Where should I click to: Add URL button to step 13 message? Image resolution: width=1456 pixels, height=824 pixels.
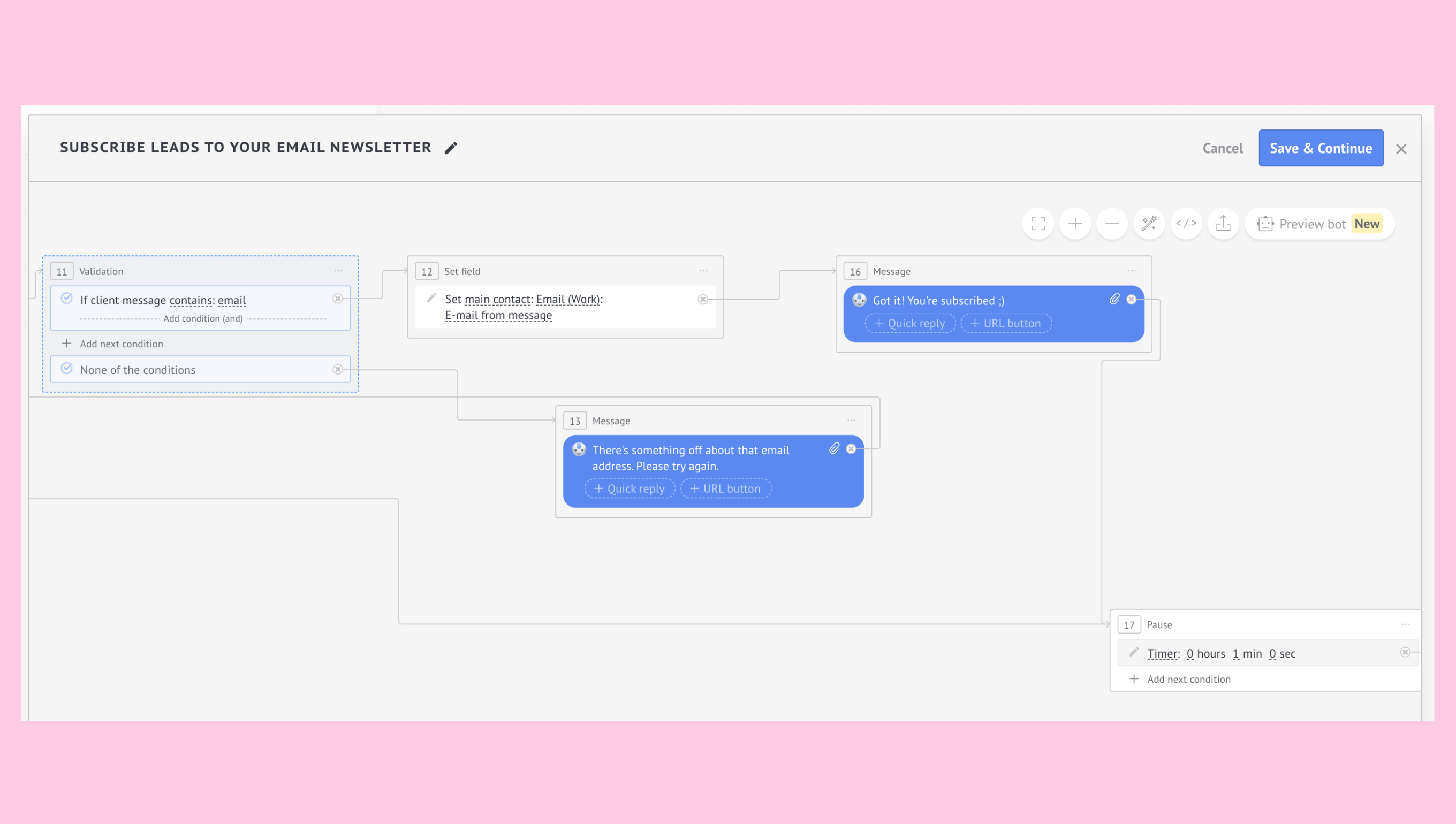click(x=726, y=489)
